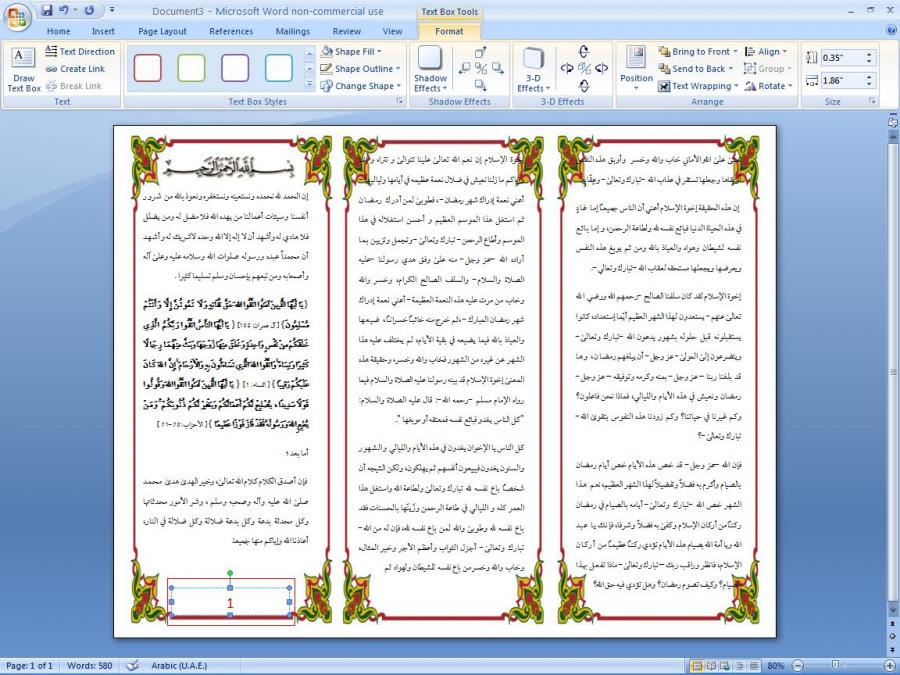Open the Change Shape menu
This screenshot has width=900, height=675.
click(x=361, y=86)
